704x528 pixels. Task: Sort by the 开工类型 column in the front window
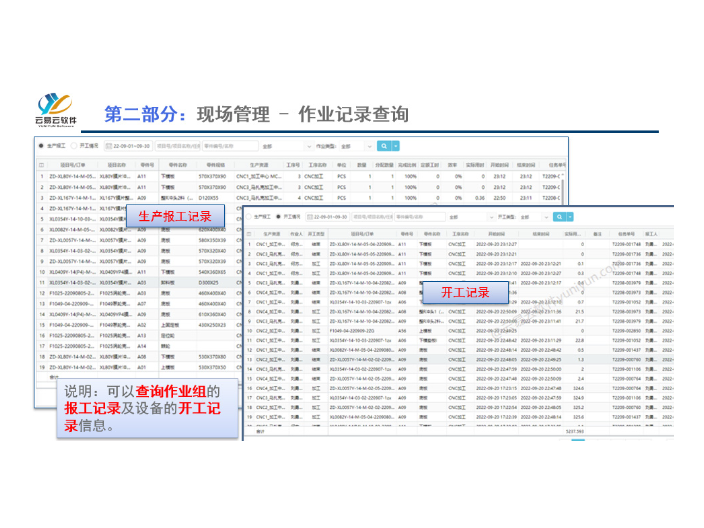(316, 234)
